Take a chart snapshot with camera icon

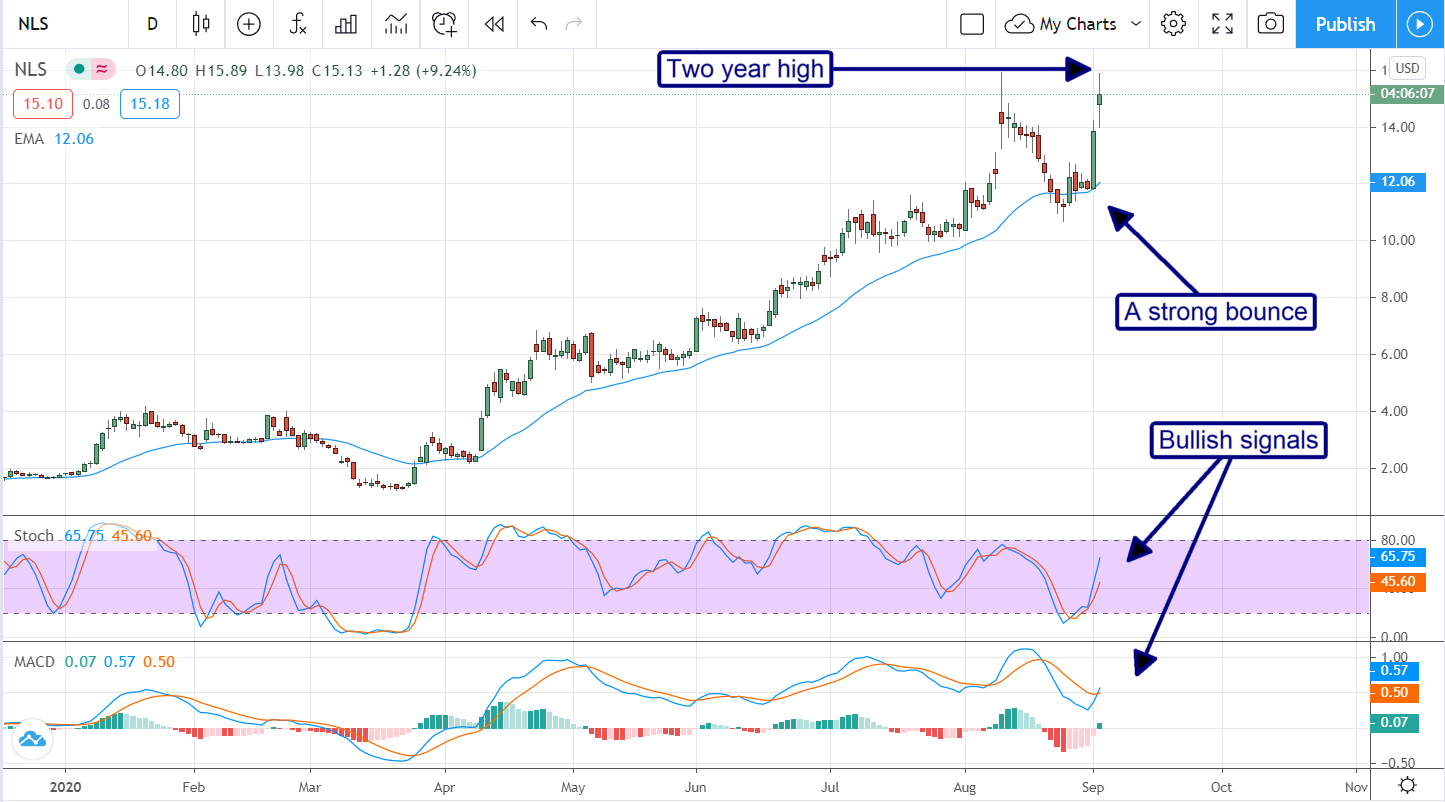click(x=1270, y=24)
